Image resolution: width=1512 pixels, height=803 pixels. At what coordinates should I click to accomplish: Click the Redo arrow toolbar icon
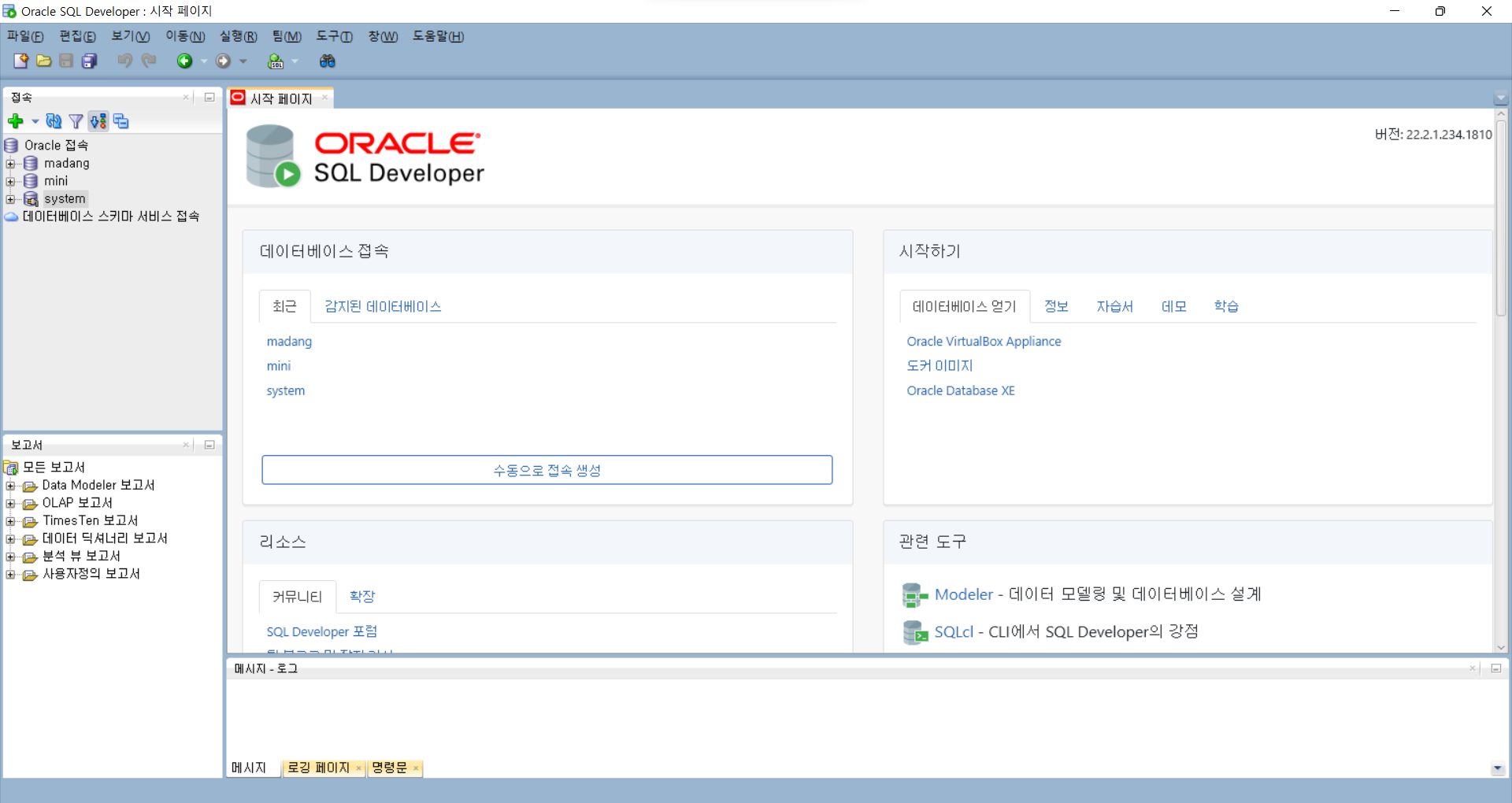[x=149, y=61]
